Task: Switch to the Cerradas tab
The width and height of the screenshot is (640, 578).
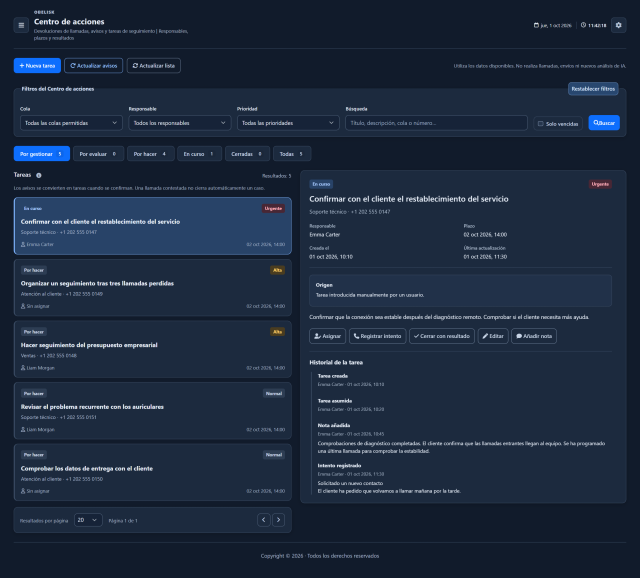Action: pyautogui.click(x=247, y=154)
